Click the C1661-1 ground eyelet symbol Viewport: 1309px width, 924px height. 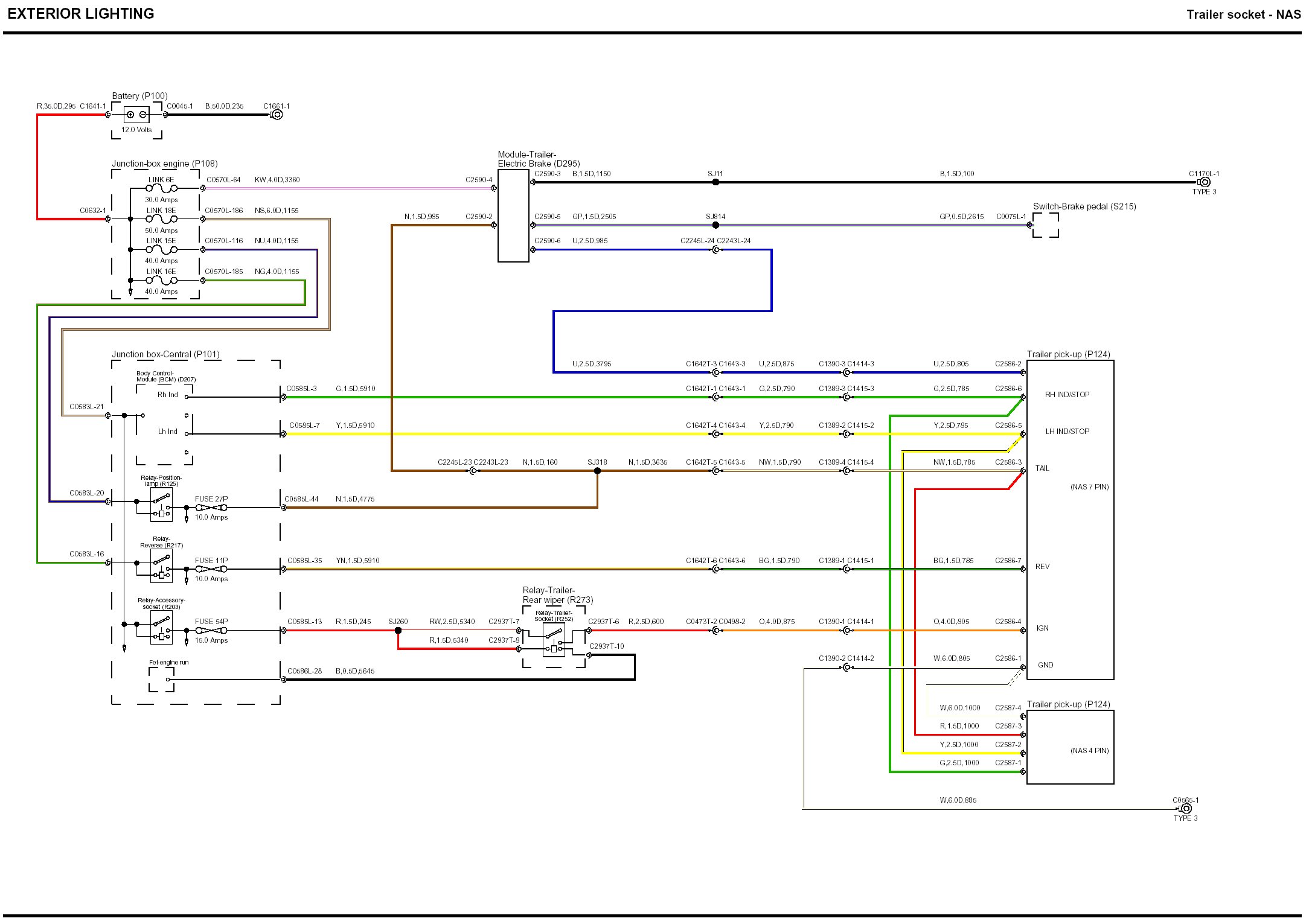pyautogui.click(x=277, y=115)
